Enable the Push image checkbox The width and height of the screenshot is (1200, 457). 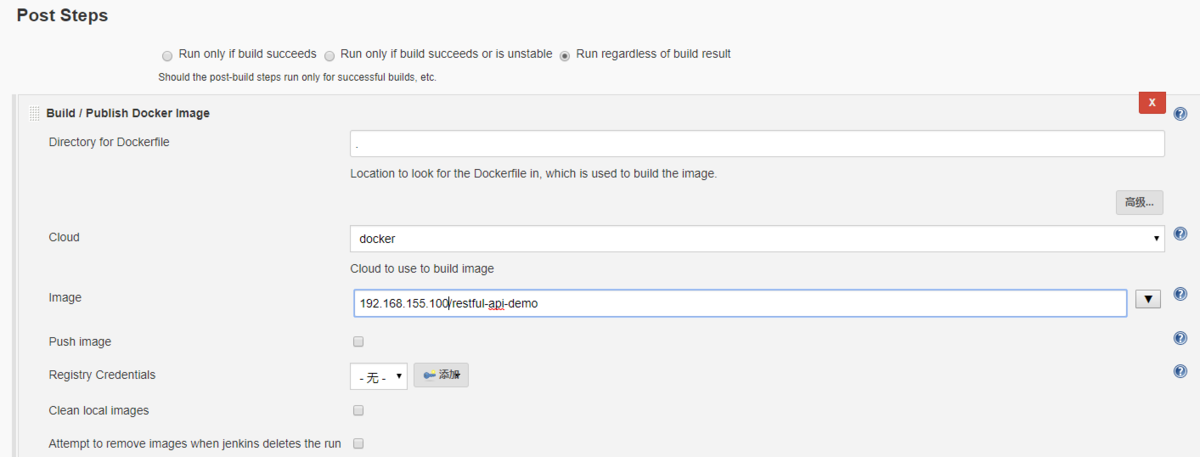pos(358,342)
